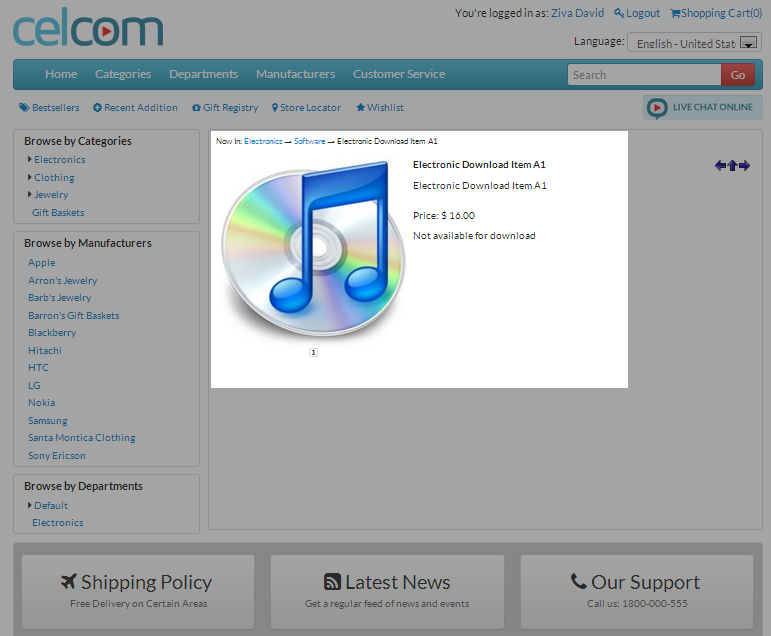
Task: Click the Store Locator pin icon
Action: click(275, 107)
